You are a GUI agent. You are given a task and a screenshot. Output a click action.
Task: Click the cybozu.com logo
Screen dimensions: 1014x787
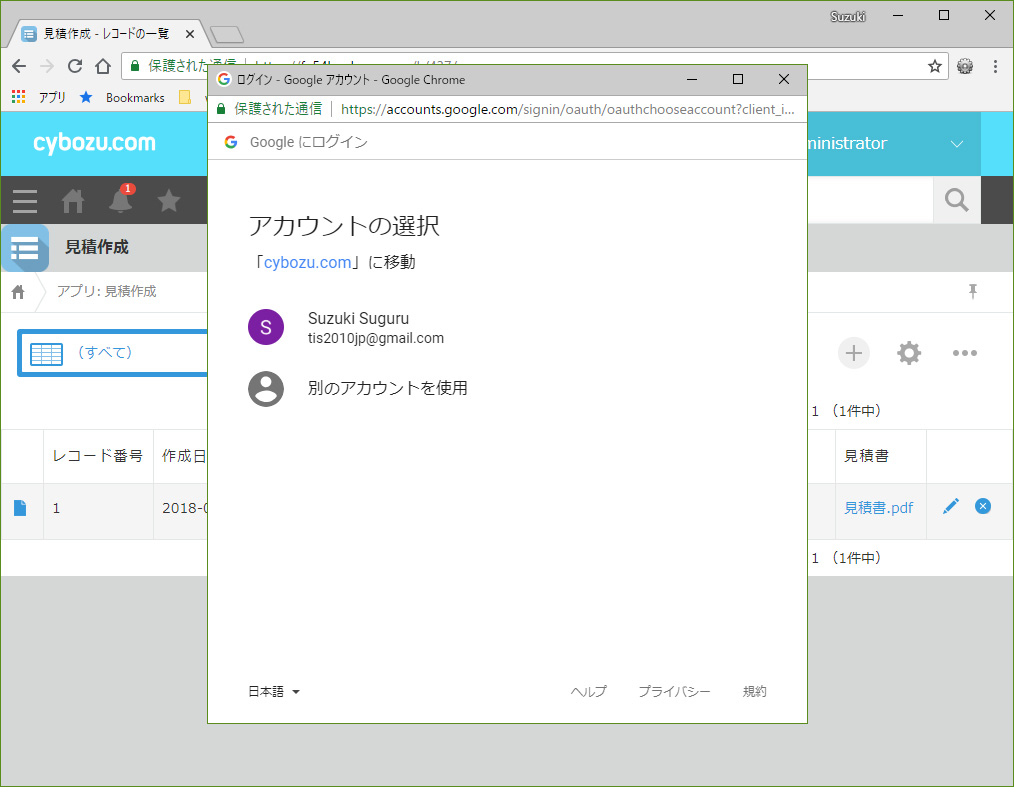click(x=94, y=142)
